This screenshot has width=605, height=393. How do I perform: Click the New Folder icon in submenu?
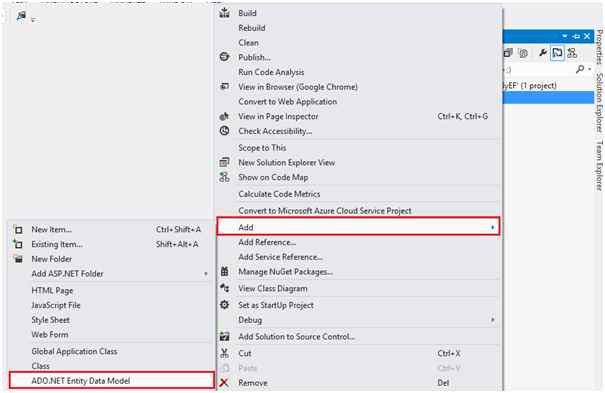click(18, 259)
